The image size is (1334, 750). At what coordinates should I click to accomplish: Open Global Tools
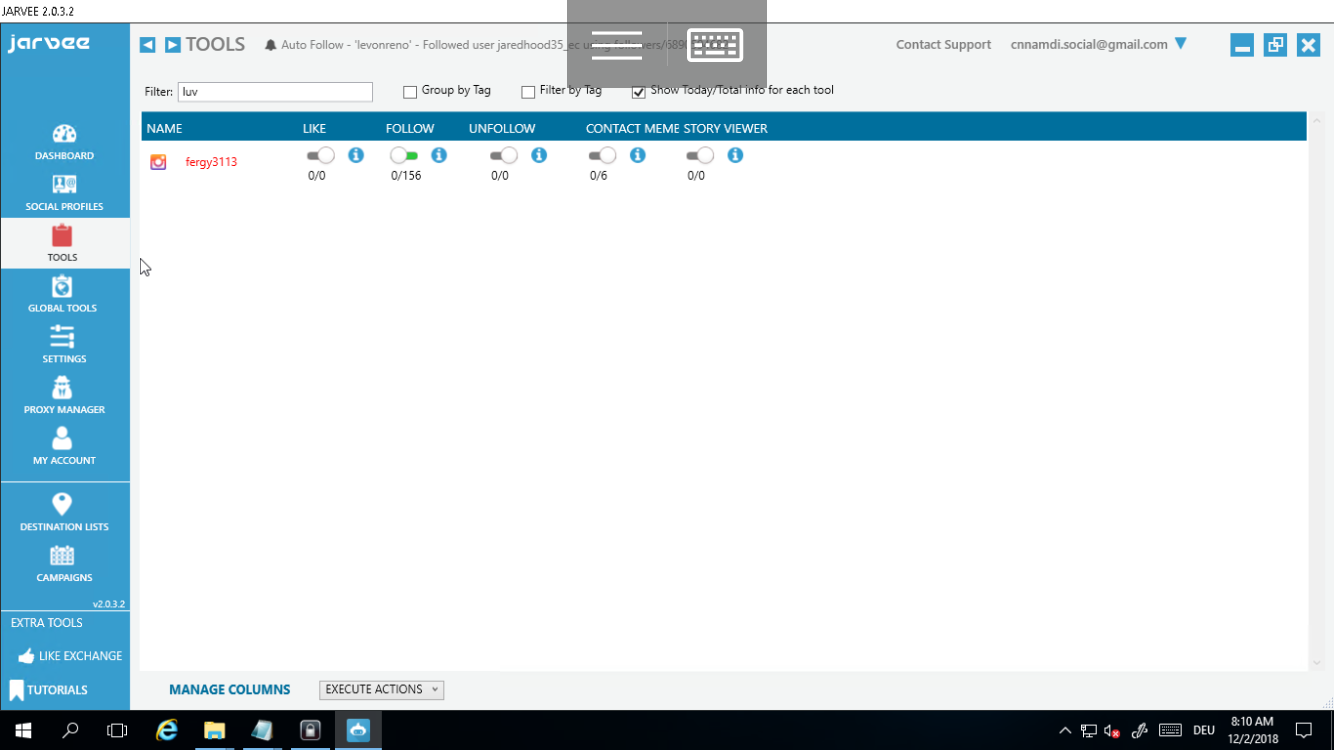64,295
